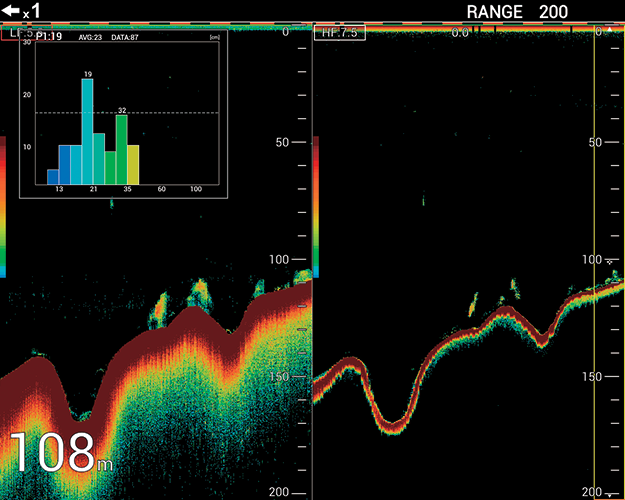625x500 pixels.
Task: Click the dashed threshold line in histogram
Action: pos(180,113)
